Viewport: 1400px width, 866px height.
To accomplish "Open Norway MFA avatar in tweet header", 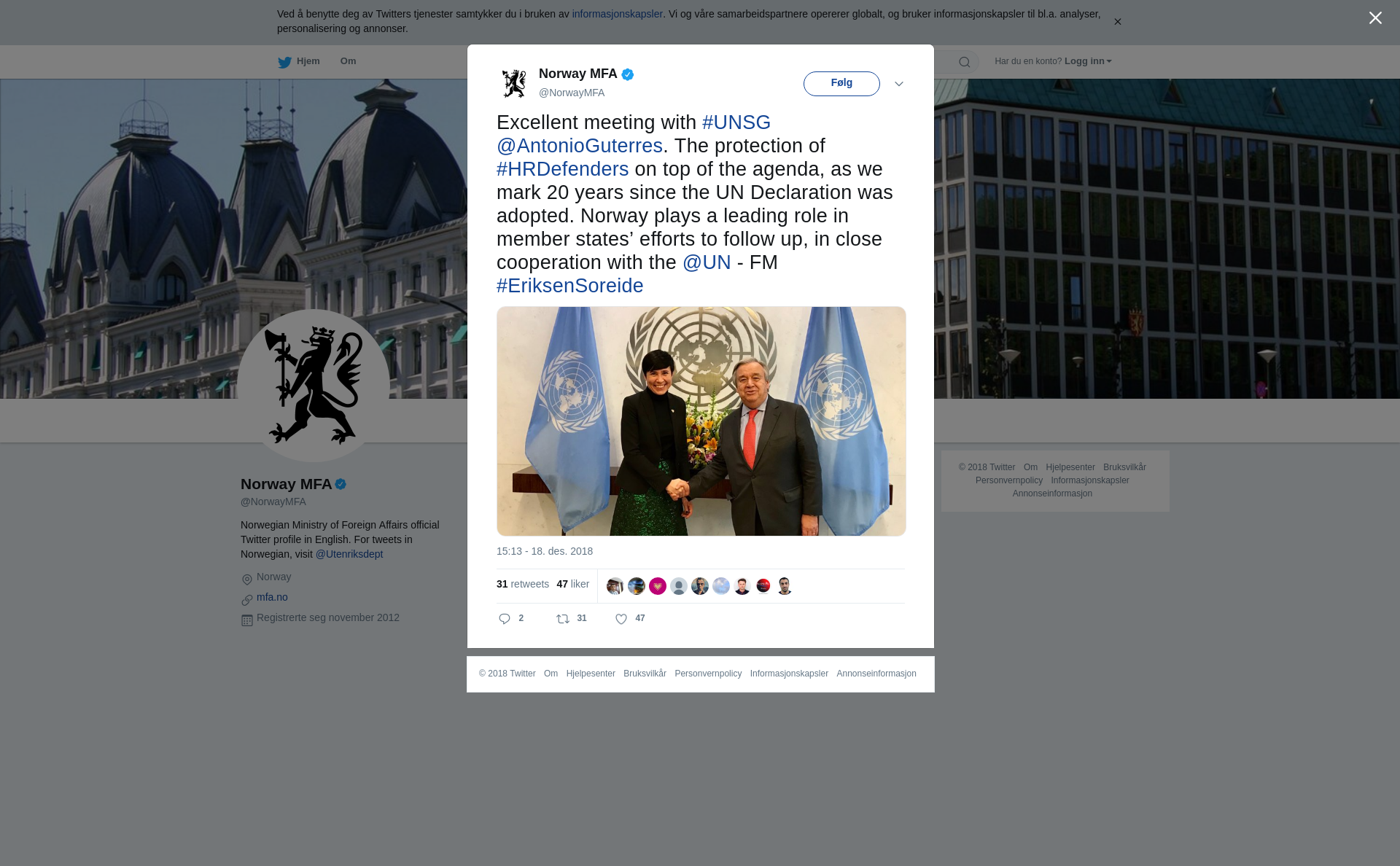I will pos(514,83).
